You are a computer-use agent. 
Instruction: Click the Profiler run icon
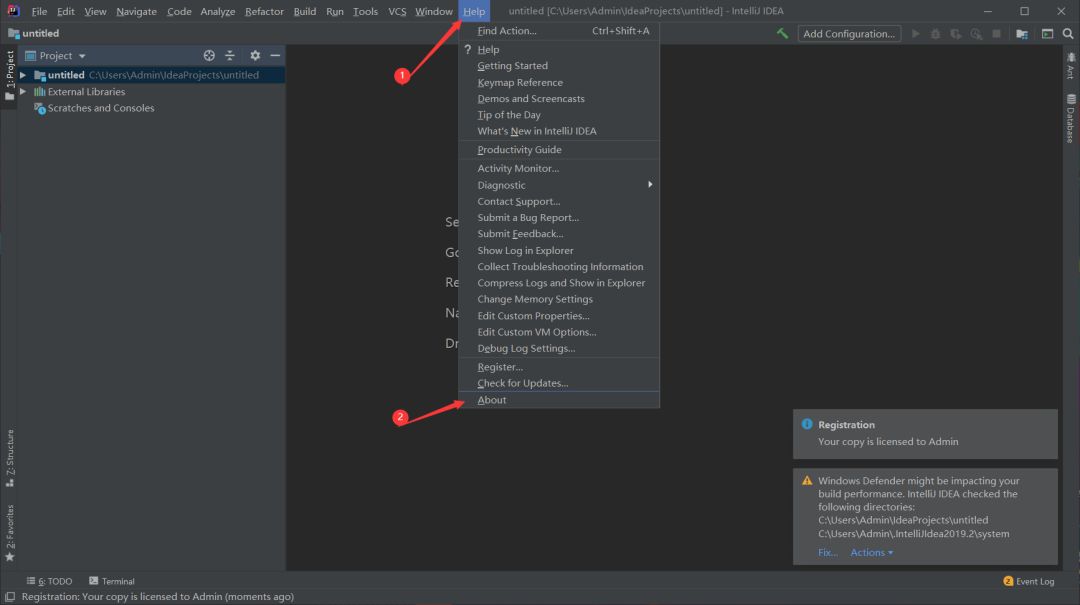tap(976, 33)
